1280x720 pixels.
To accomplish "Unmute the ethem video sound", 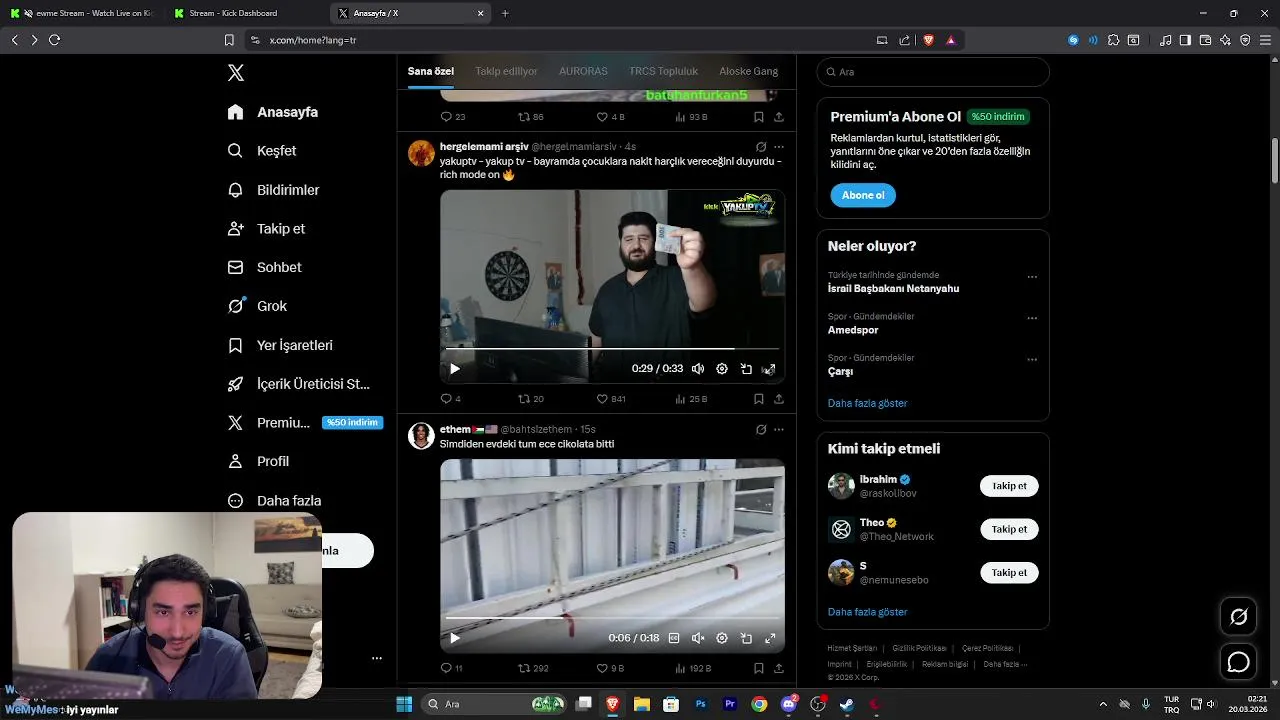I will [698, 638].
